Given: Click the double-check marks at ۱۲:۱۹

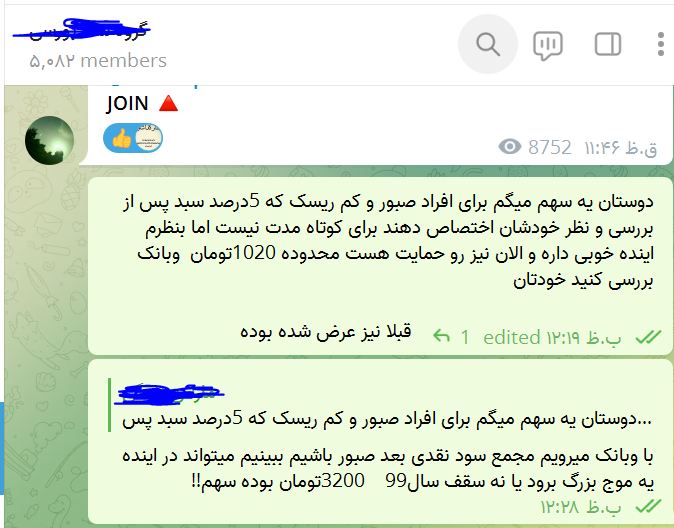Looking at the screenshot, I should tap(648, 337).
